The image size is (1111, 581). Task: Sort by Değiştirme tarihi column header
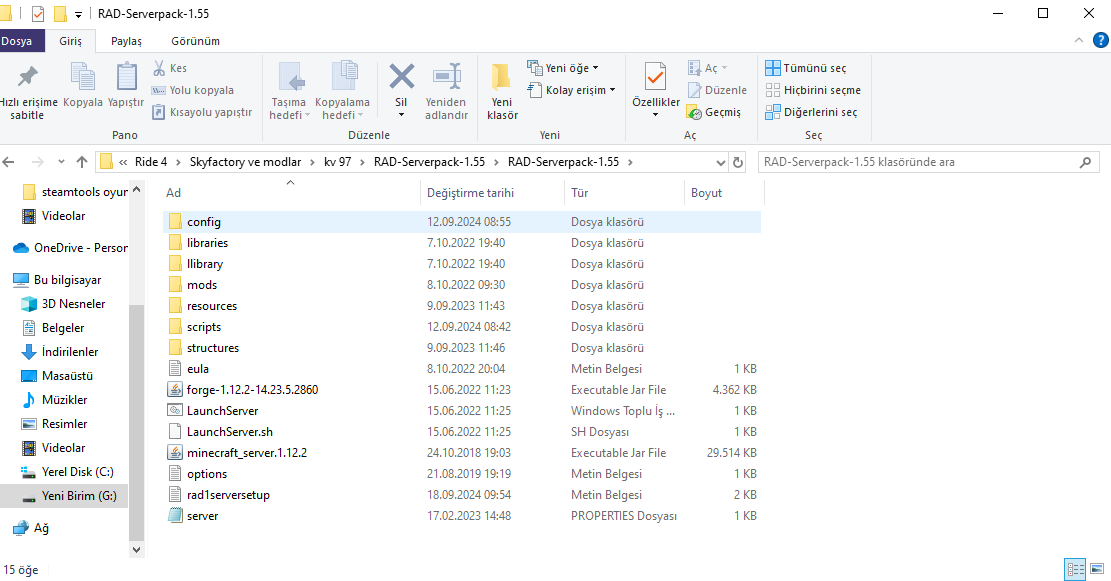pos(470,193)
